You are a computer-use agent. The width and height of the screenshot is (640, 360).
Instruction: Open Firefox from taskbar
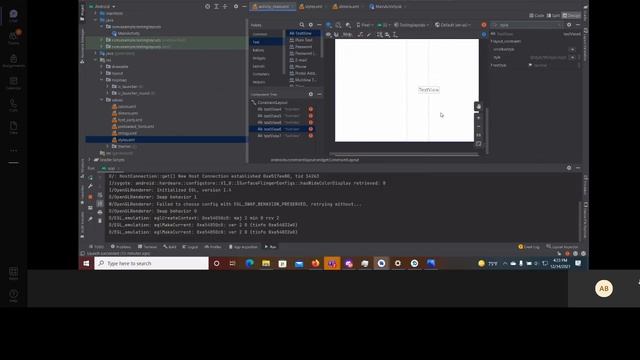(316, 263)
